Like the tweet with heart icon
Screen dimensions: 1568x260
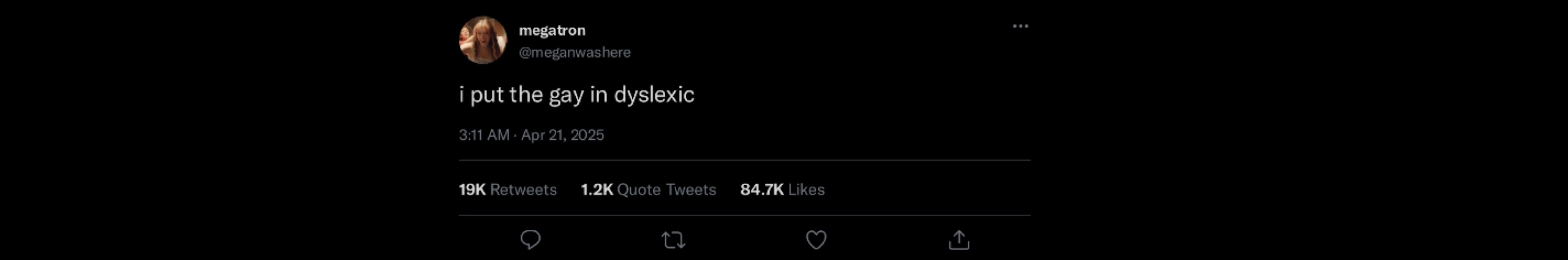coord(816,240)
